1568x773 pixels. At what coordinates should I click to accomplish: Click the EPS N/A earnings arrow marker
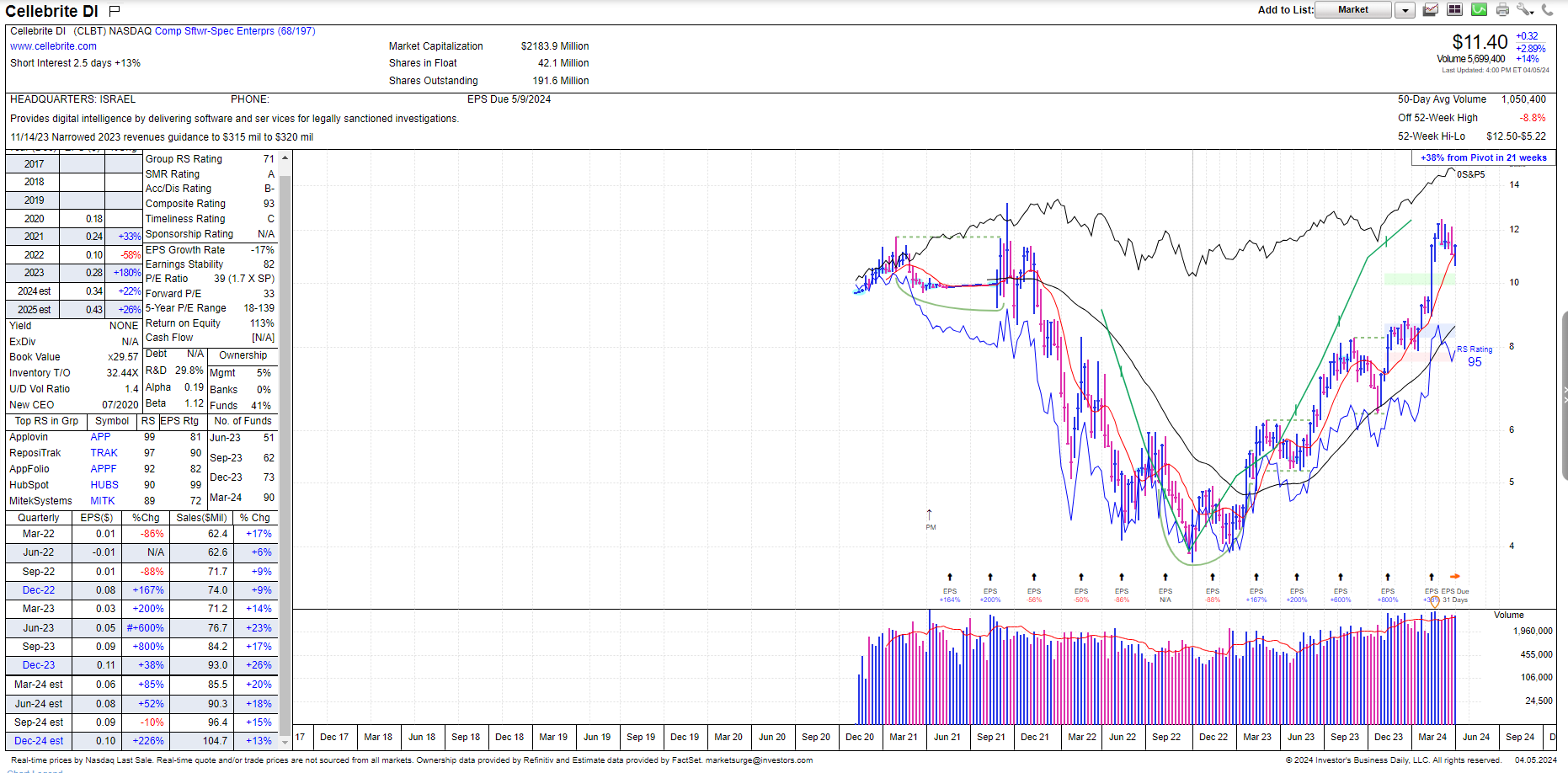pyautogui.click(x=1165, y=577)
